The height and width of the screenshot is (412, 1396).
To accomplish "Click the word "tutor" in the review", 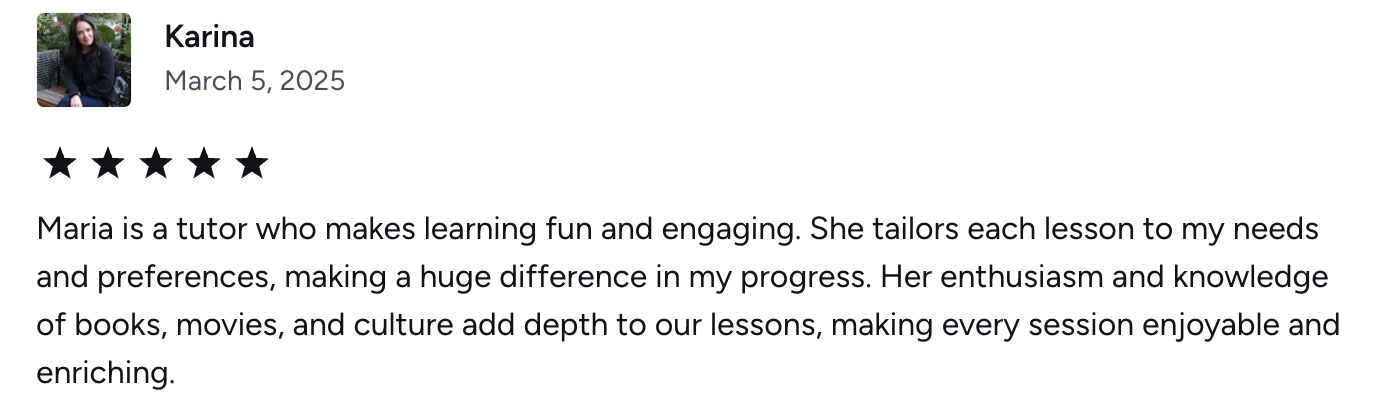I will pyautogui.click(x=212, y=230).
